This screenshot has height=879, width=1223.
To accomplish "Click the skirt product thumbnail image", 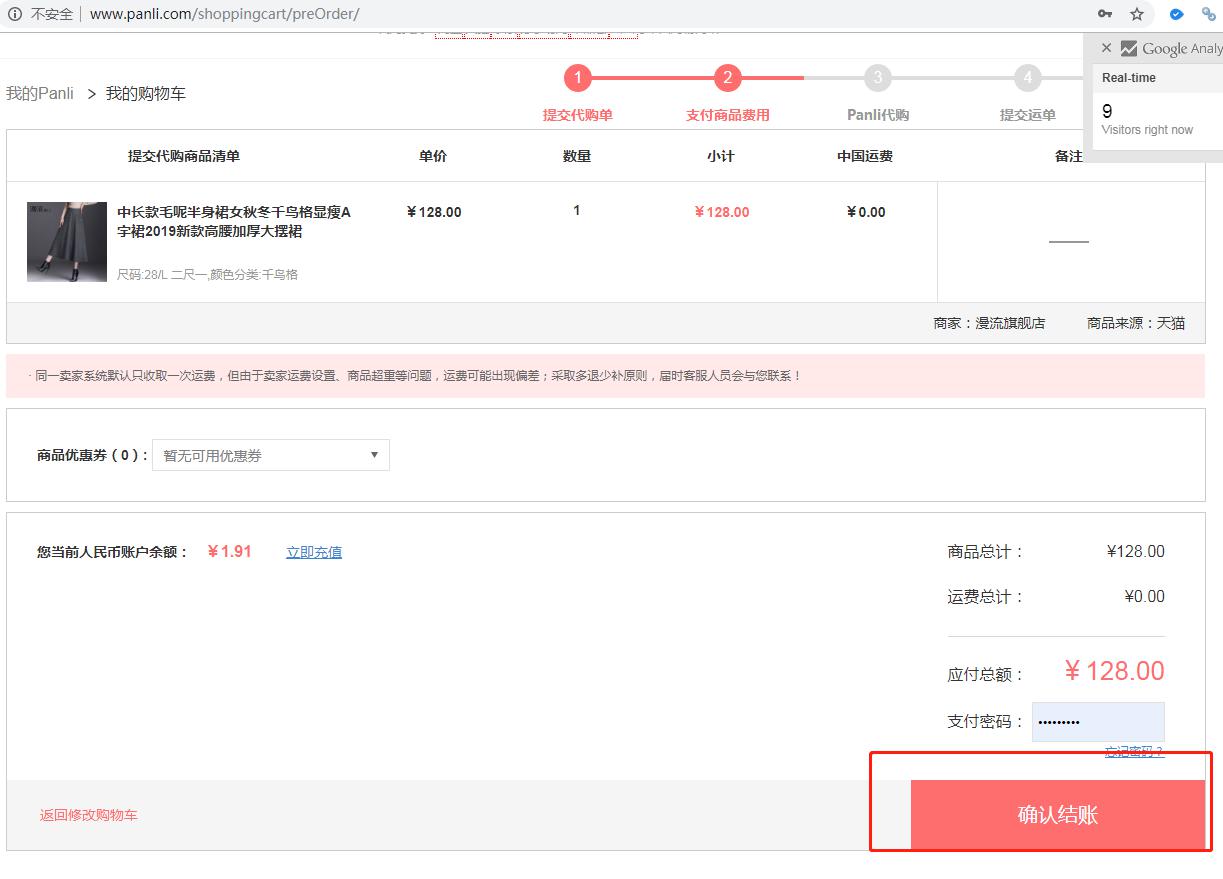I will point(66,241).
